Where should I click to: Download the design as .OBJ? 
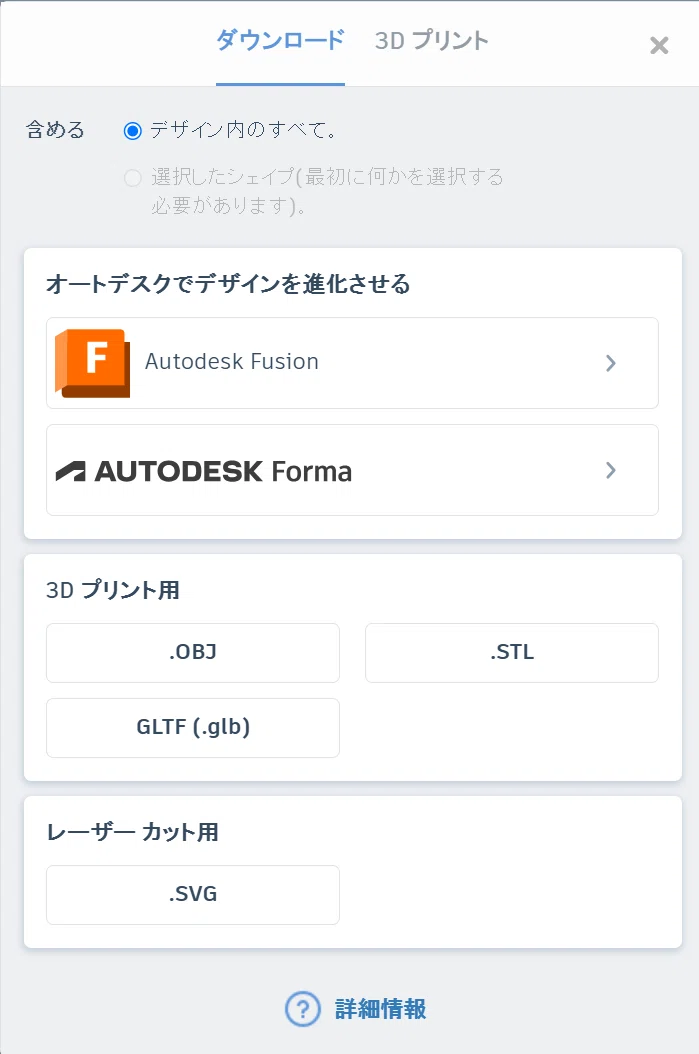(x=193, y=653)
